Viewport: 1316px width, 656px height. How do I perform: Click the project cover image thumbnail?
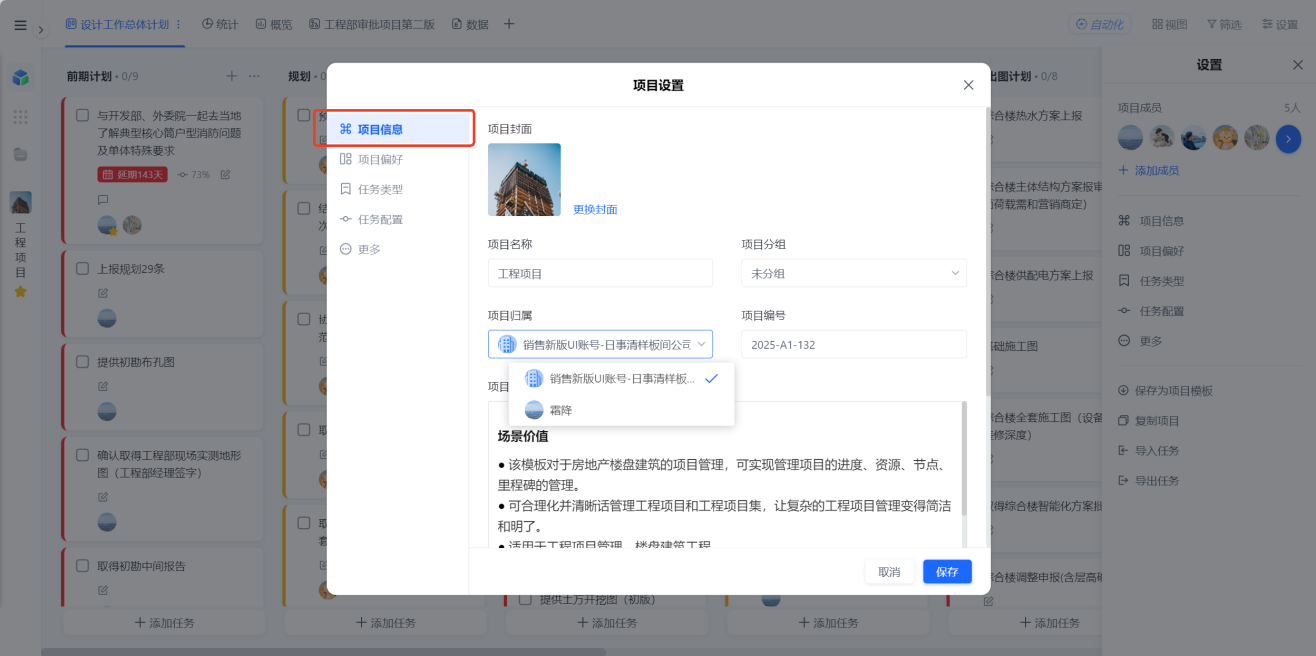point(524,180)
